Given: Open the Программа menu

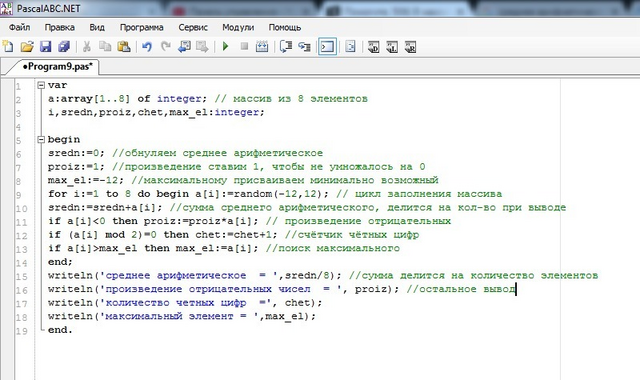Looking at the screenshot, I should [142, 27].
